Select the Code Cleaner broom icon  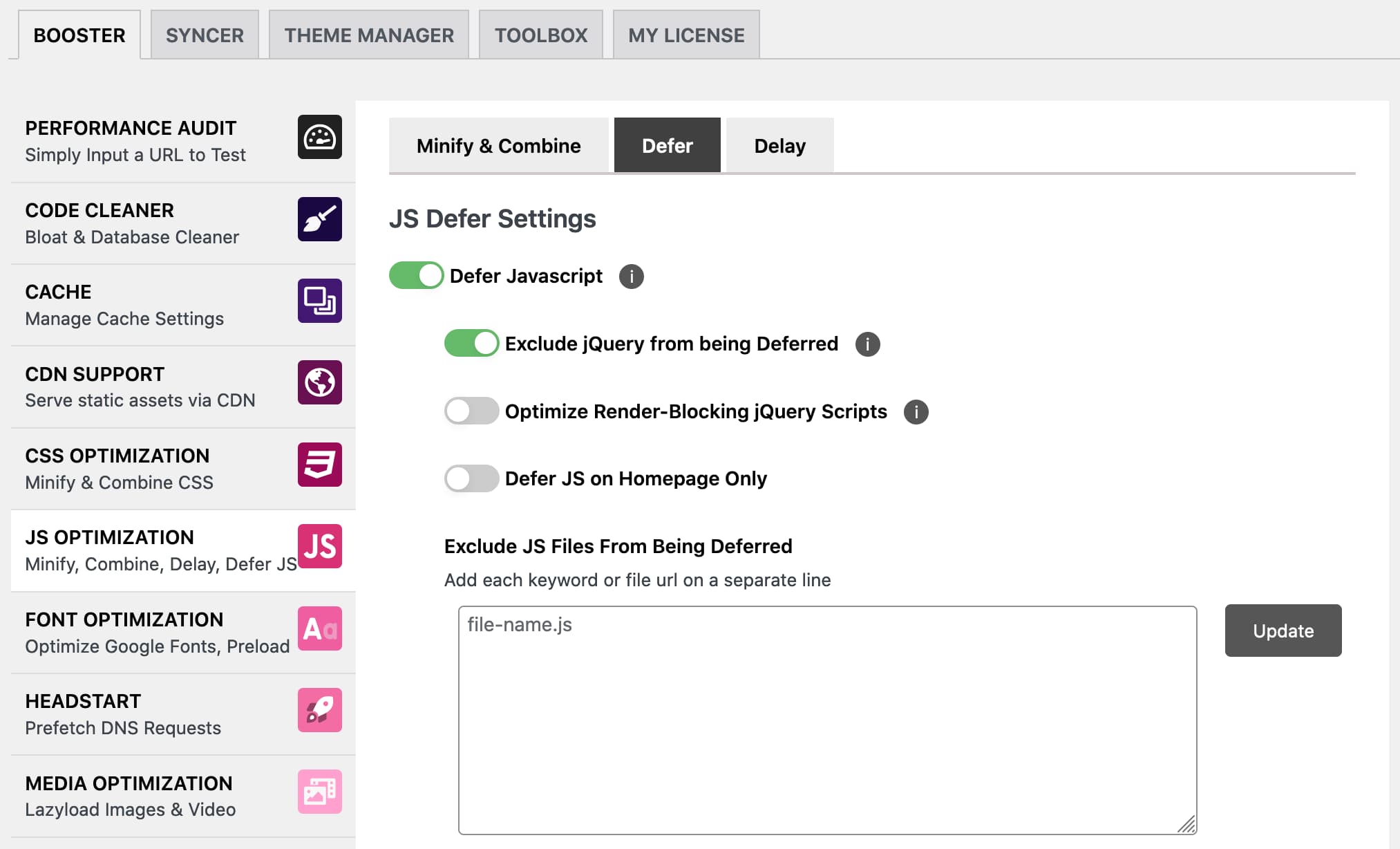tap(320, 219)
